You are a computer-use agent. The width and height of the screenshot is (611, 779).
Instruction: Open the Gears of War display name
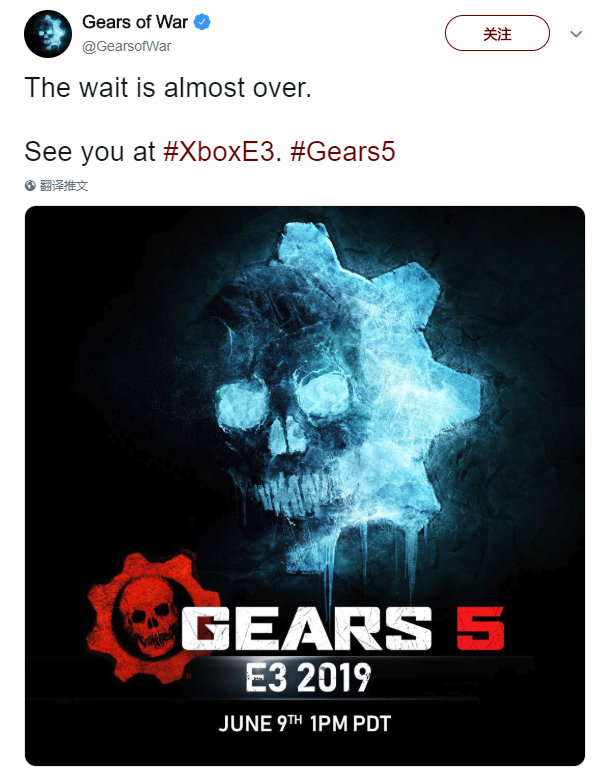(x=135, y=22)
